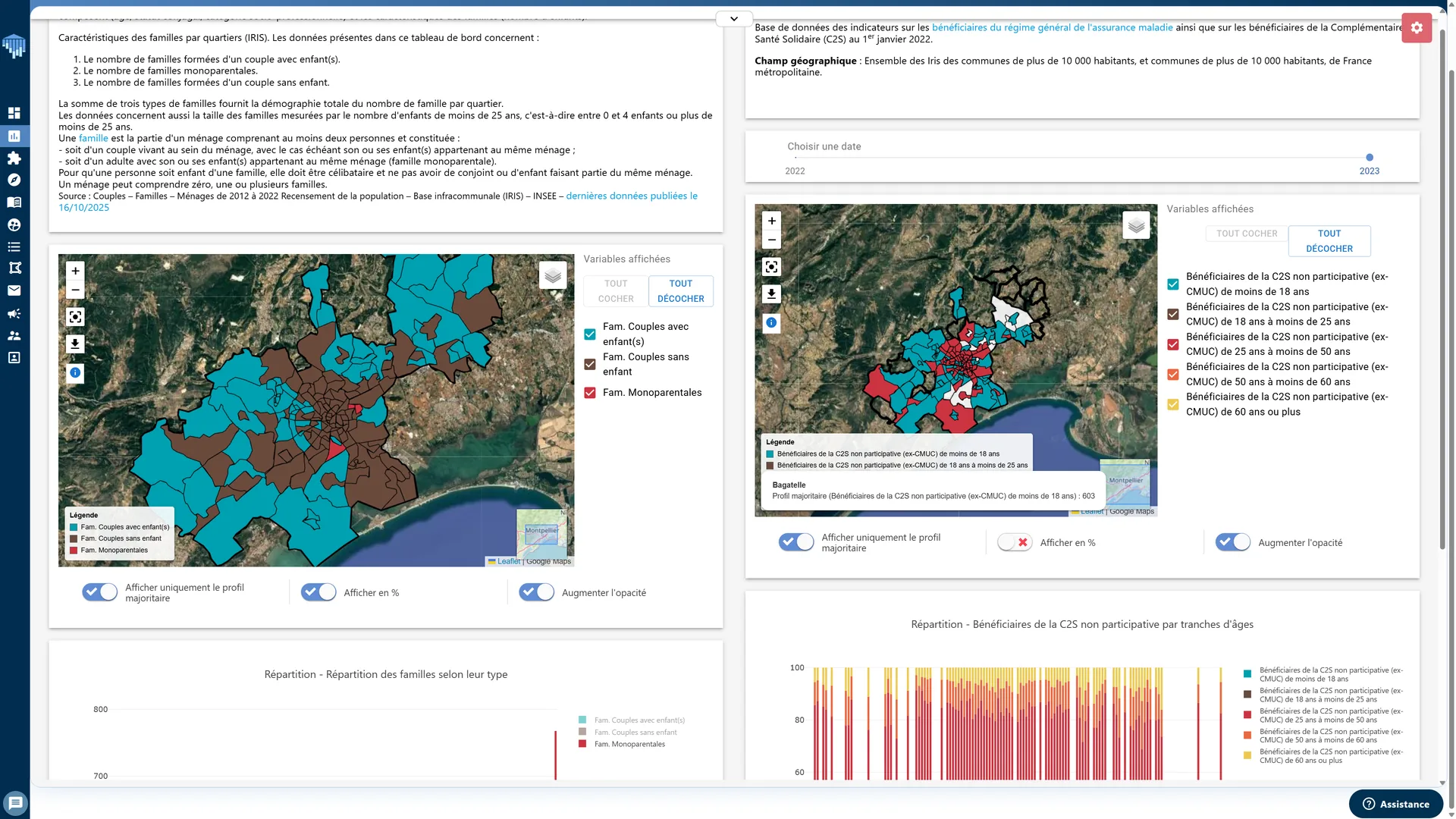The width and height of the screenshot is (1456, 819).
Task: Open the globe face icon in sidebar
Action: click(14, 224)
